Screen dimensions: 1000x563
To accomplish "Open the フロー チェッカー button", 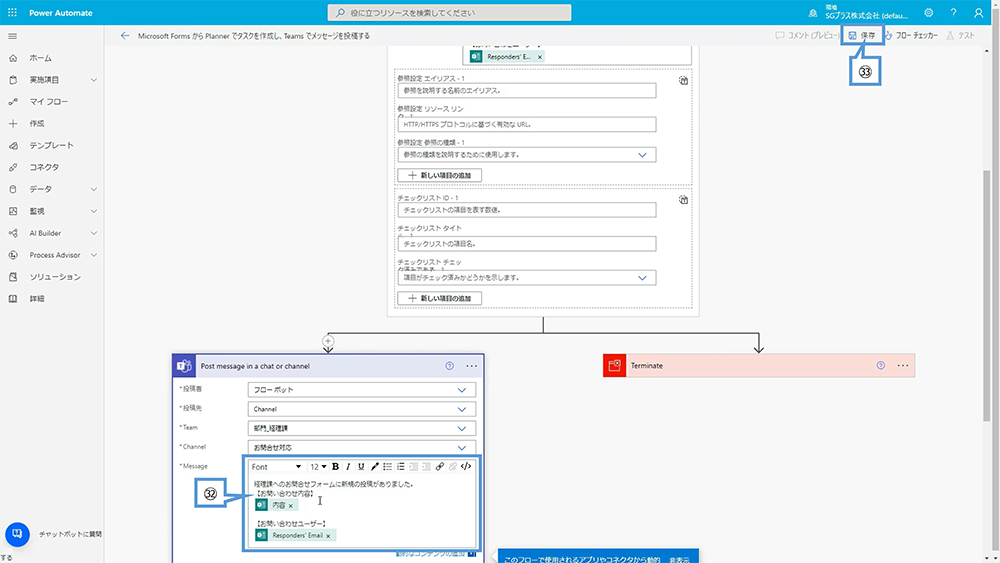I will pos(911,36).
